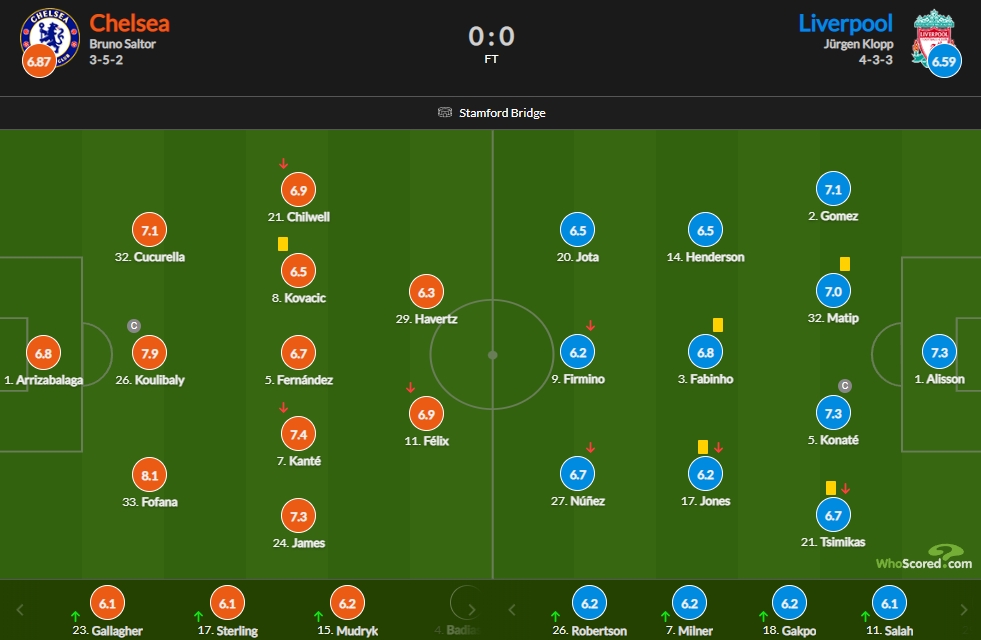This screenshot has width=981, height=640.
Task: Click Kanté's 7.4 rating circle
Action: point(298,434)
